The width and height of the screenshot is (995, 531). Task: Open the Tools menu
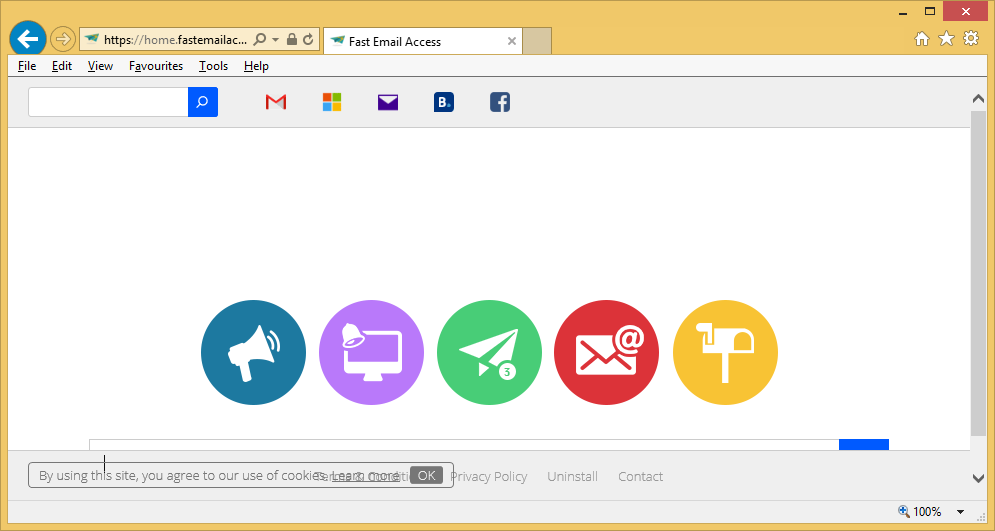coord(213,66)
